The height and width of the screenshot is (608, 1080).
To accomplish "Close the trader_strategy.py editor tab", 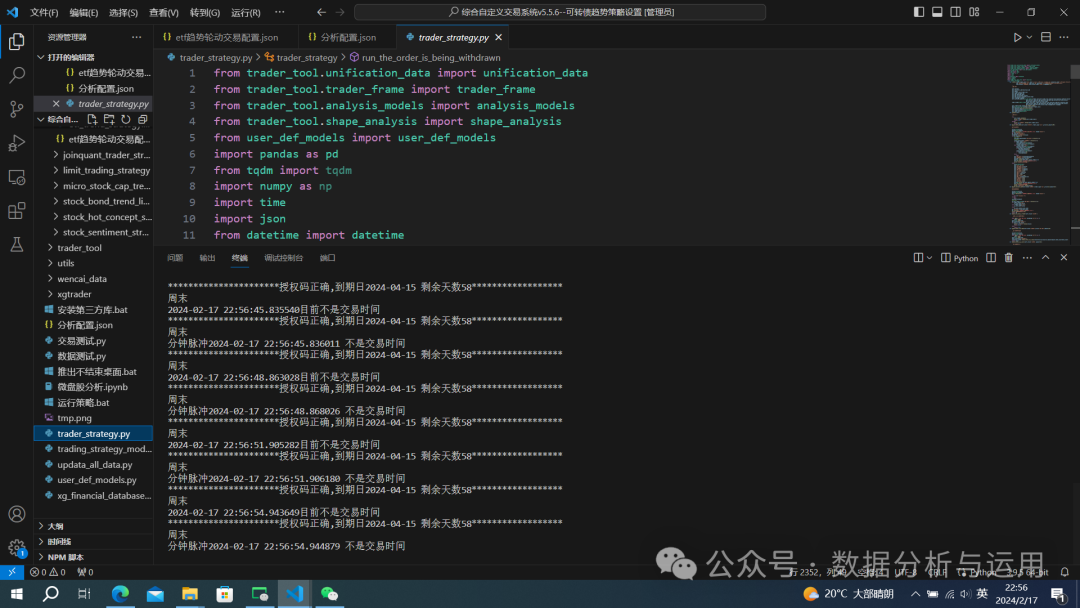I will coord(499,37).
